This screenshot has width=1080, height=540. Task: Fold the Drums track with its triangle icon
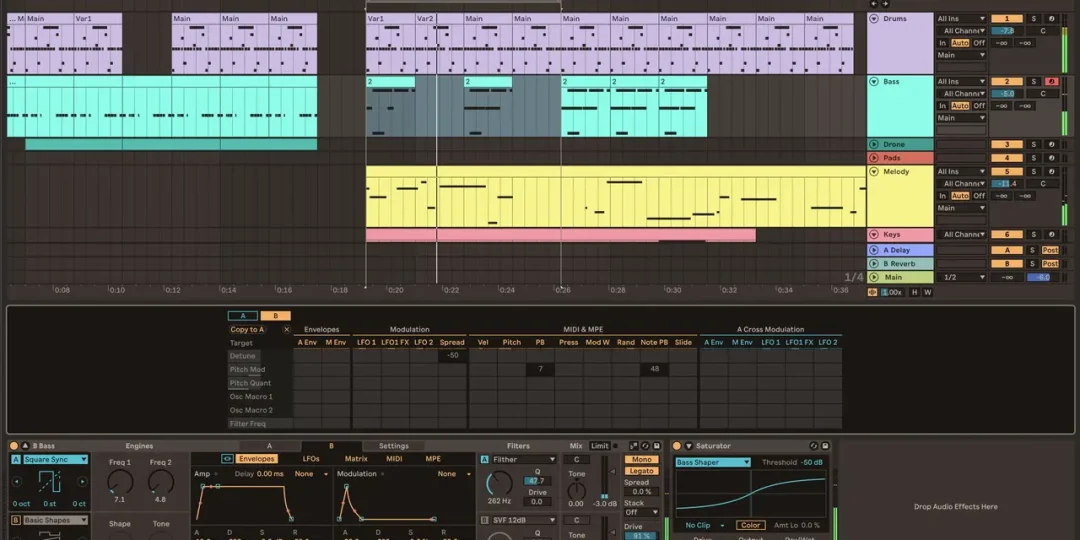point(874,19)
